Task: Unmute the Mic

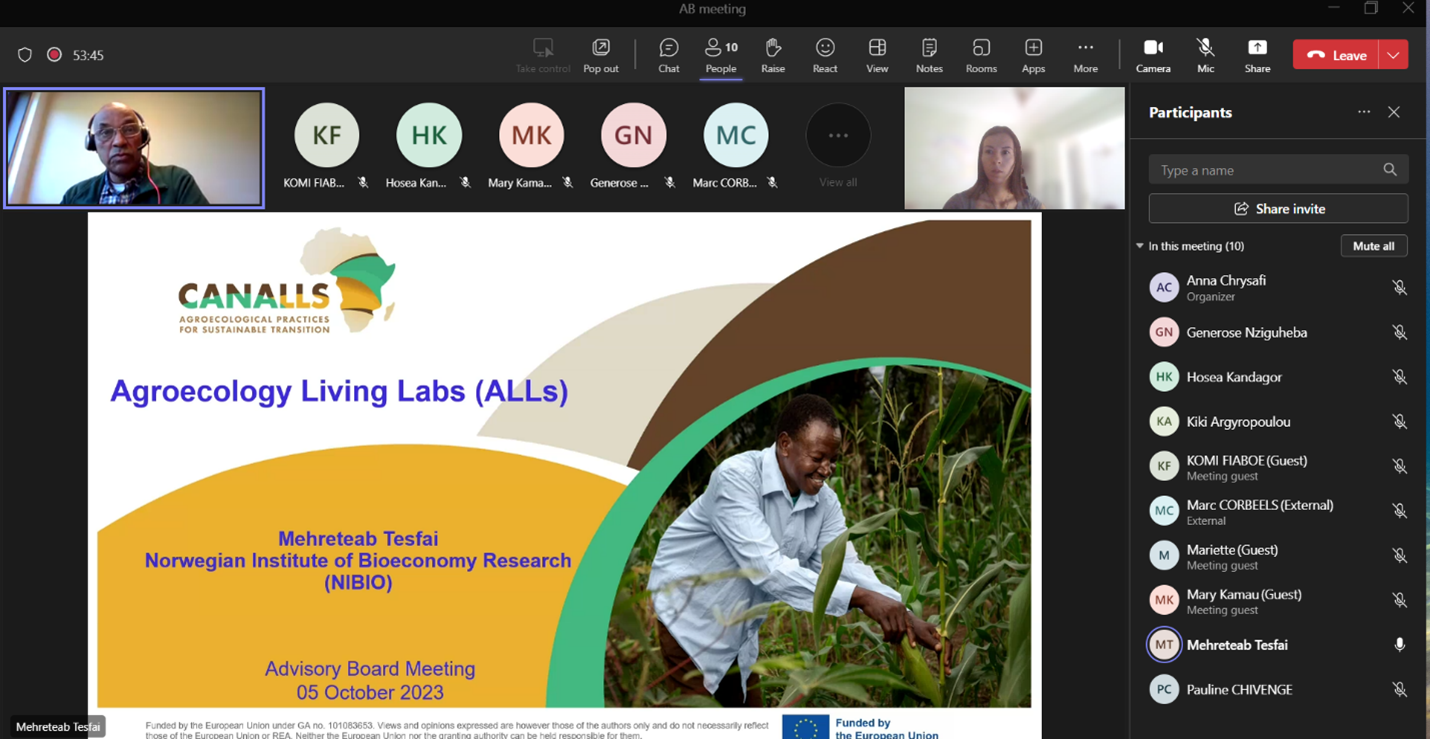Action: (x=1205, y=55)
